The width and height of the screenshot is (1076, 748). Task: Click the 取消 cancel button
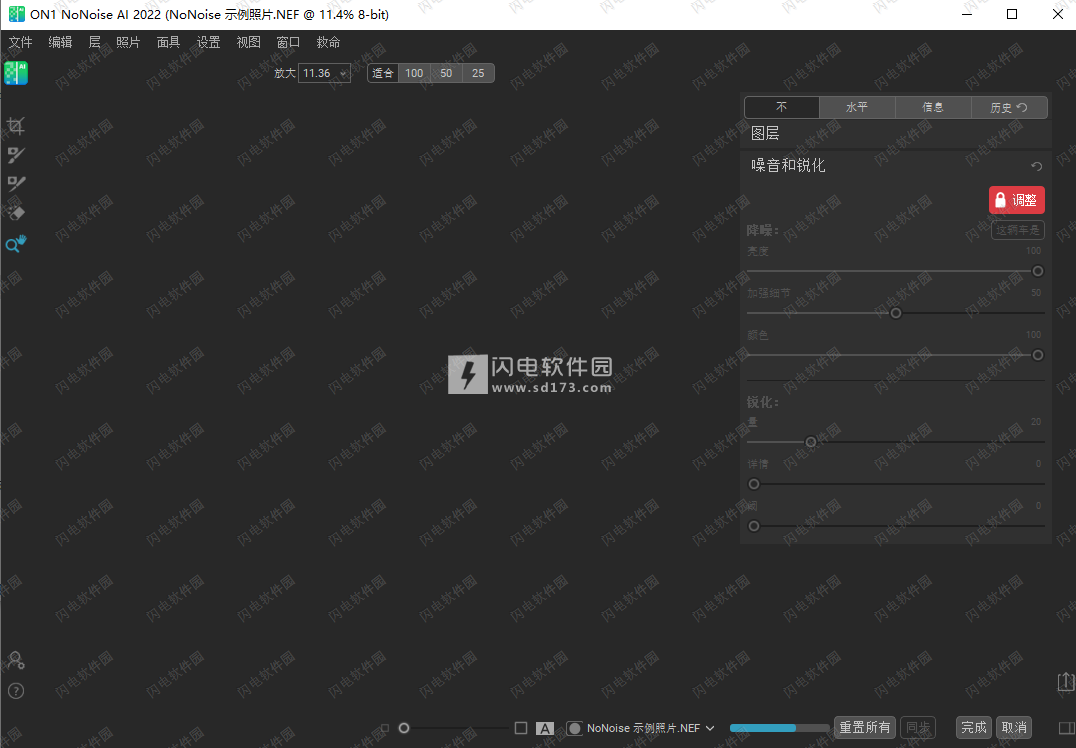1014,727
